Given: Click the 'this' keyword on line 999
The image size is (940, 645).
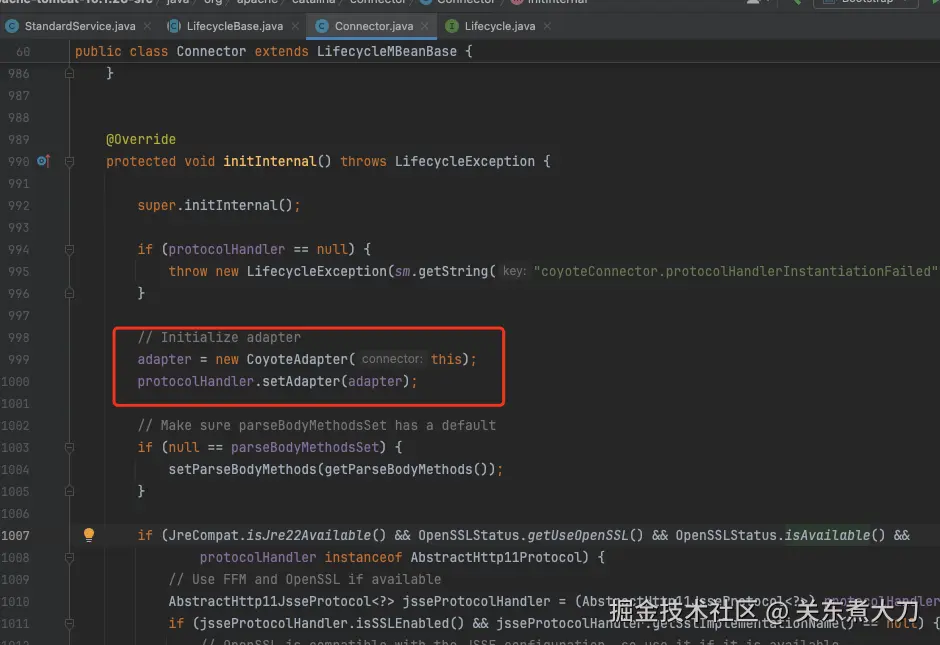Looking at the screenshot, I should (446, 359).
